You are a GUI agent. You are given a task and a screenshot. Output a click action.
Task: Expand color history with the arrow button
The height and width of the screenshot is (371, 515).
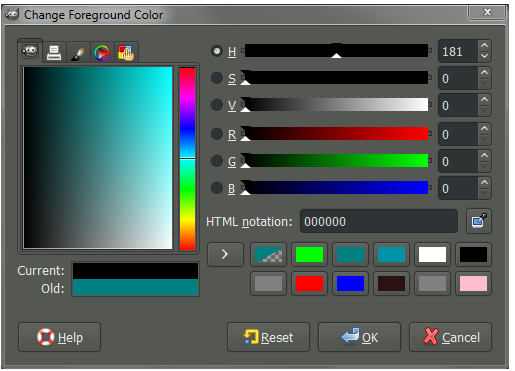point(225,254)
